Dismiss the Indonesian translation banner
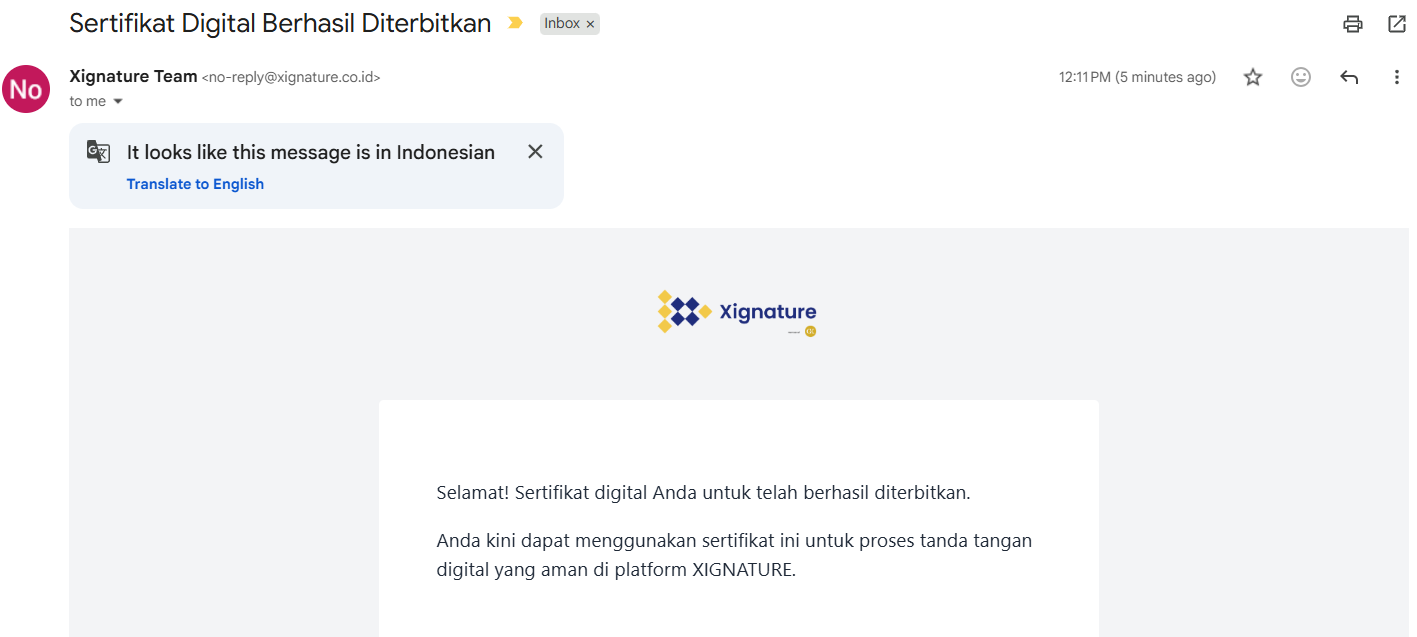Screen dimensions: 1417x637 [535, 152]
